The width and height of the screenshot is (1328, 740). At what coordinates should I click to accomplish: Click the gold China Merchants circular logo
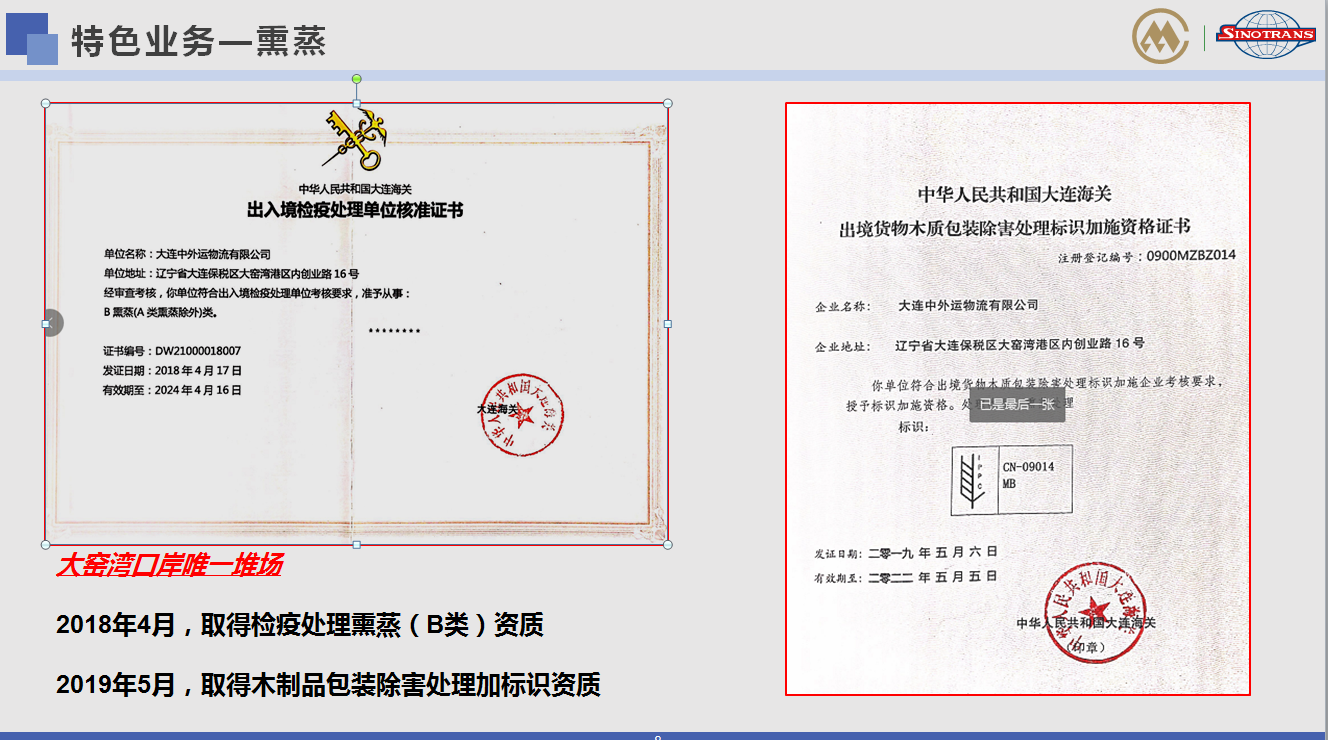pyautogui.click(x=1160, y=37)
